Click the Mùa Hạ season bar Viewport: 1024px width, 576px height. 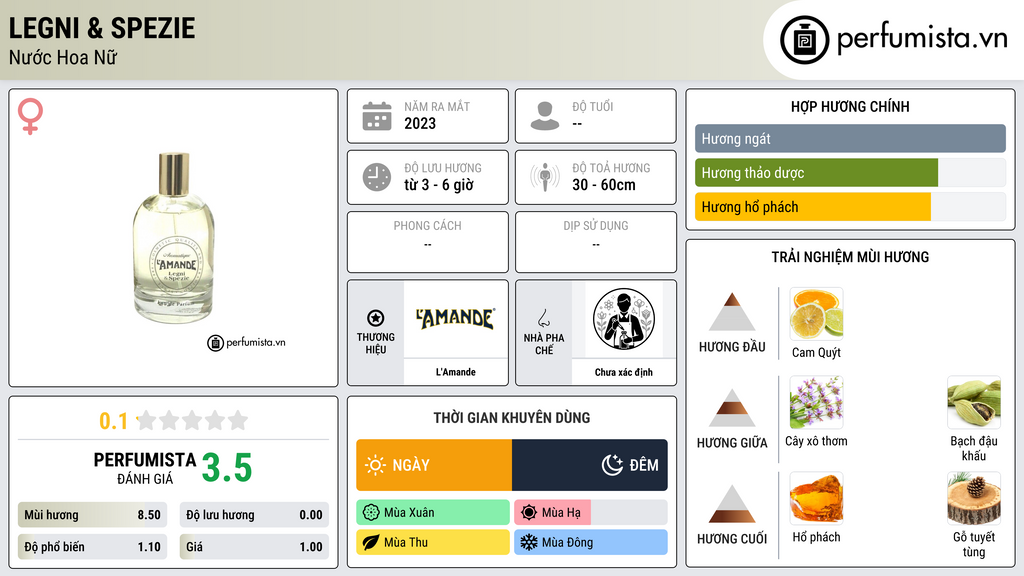[591, 513]
